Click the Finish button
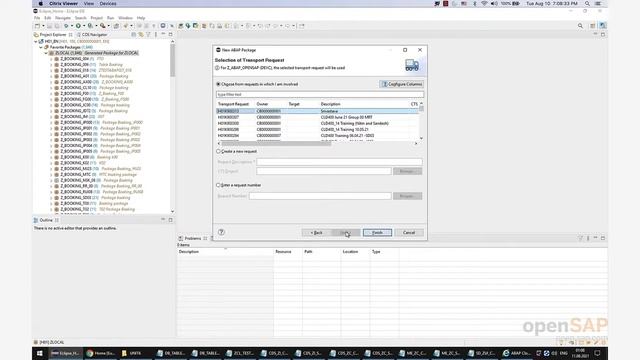The width and height of the screenshot is (640, 360). tap(377, 233)
